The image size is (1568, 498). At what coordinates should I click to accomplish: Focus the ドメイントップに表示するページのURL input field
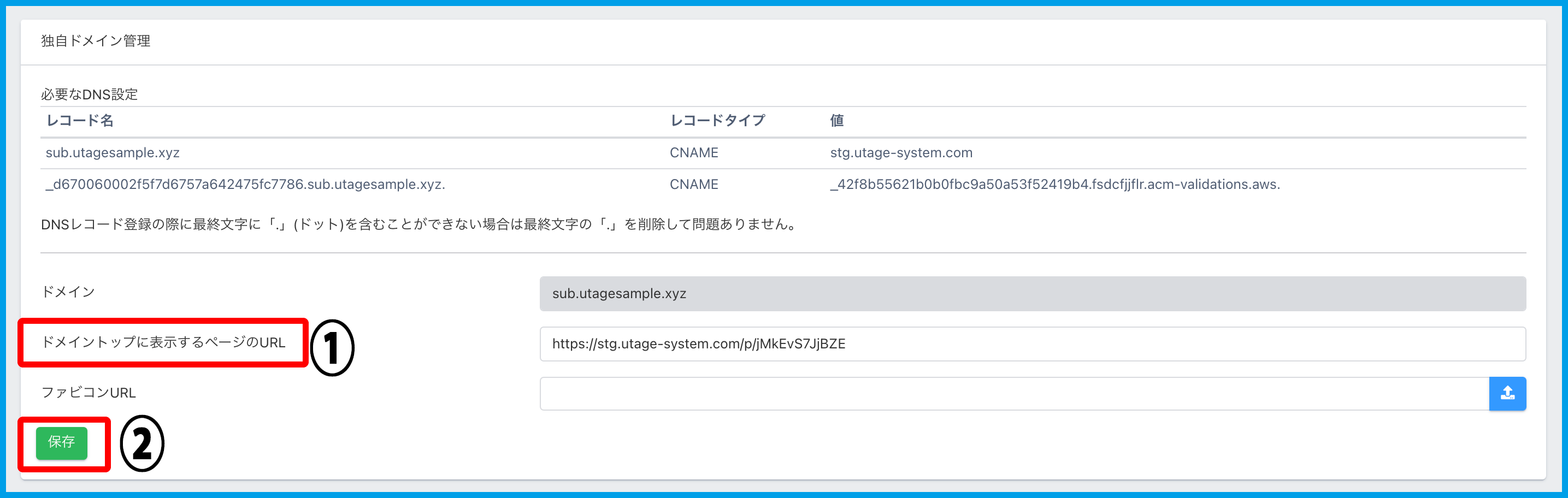1031,343
